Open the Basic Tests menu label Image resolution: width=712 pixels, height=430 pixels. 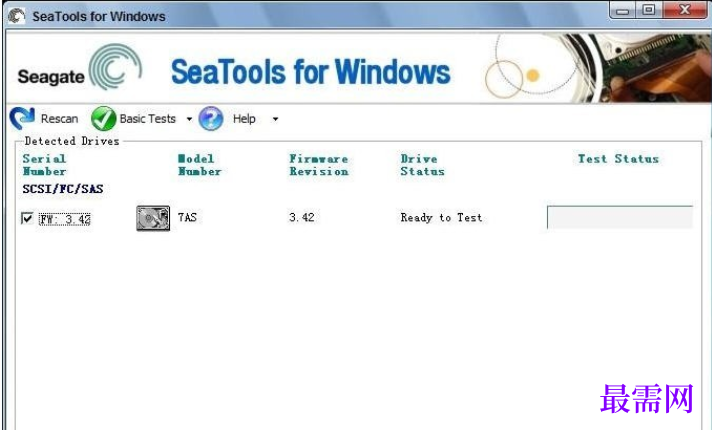click(148, 119)
